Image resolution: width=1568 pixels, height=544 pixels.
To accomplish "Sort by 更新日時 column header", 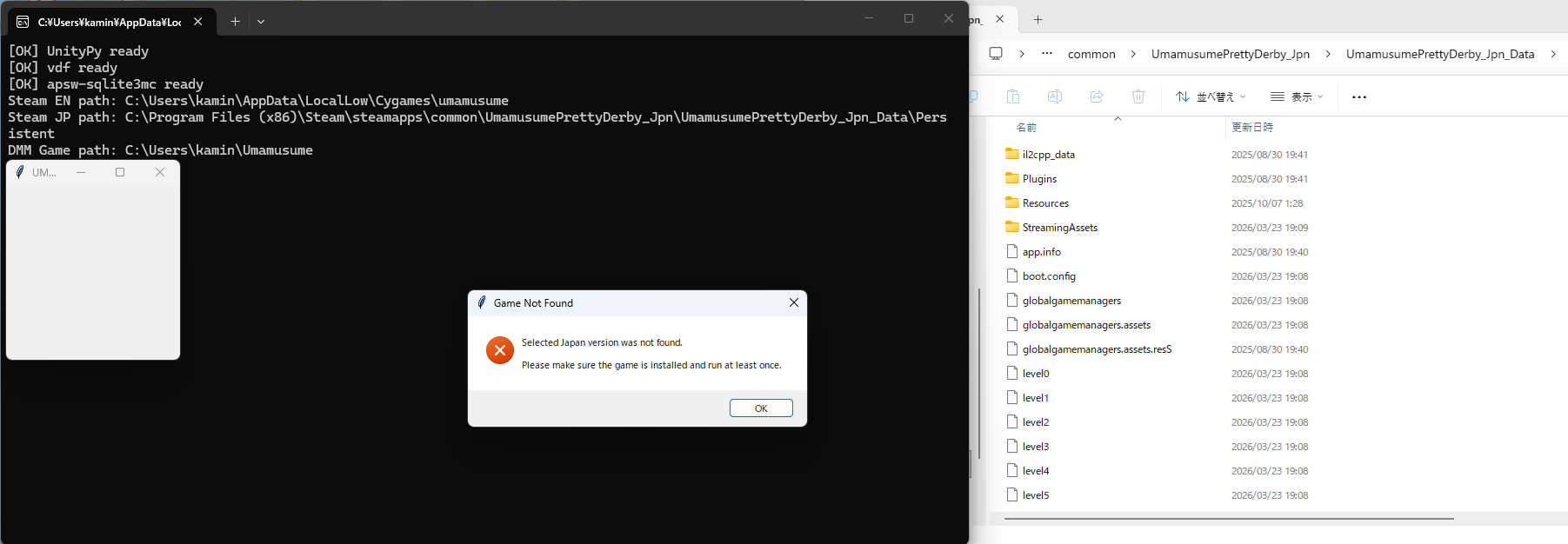I will pos(1252,127).
